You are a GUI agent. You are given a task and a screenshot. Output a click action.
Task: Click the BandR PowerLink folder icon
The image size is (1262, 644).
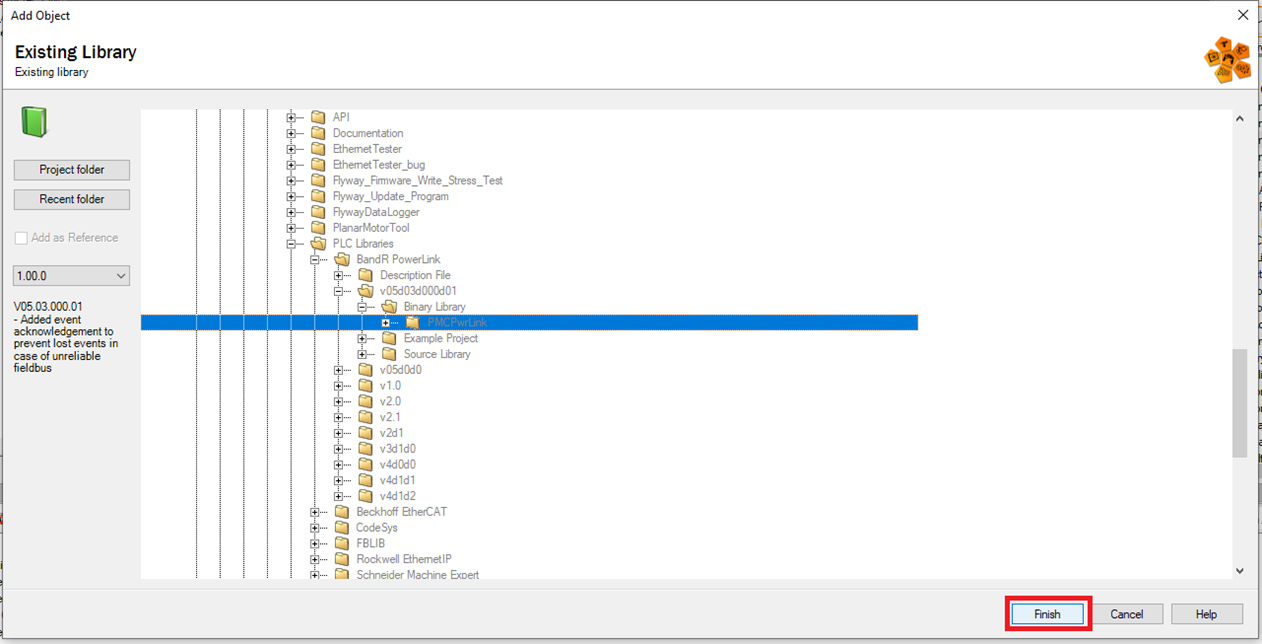[342, 260]
